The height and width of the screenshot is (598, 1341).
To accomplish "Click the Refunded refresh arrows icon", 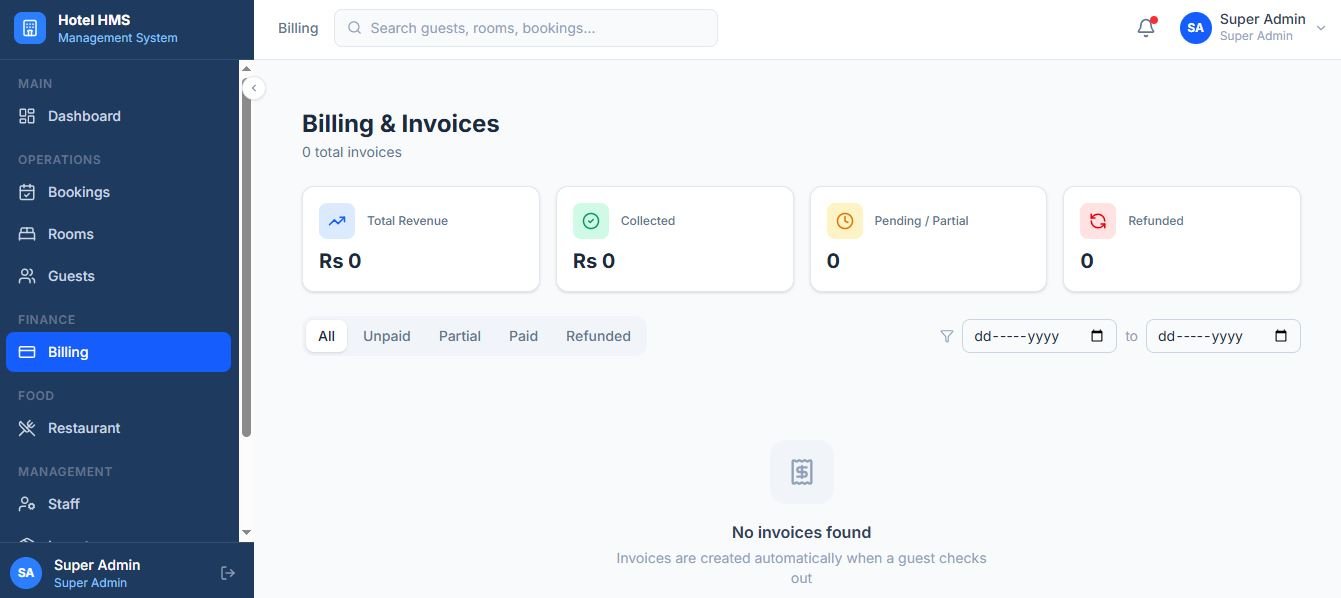I will click(x=1098, y=221).
